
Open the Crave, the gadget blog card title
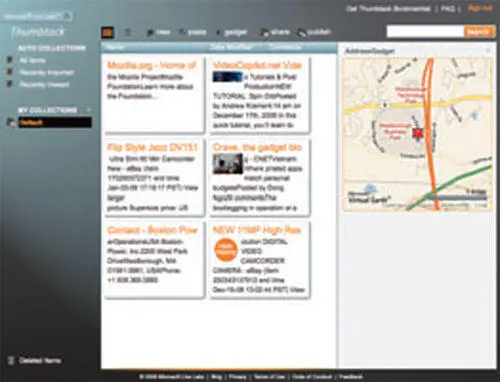[x=257, y=147]
